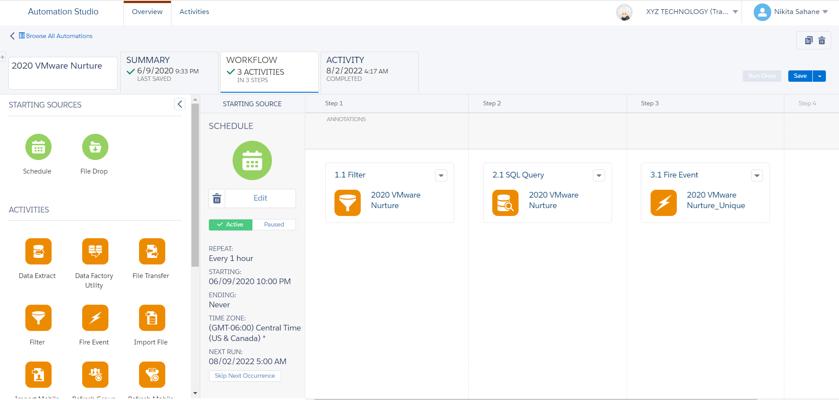
Task: Open the 3.1 Fire Event activity dropdown
Action: coord(756,175)
